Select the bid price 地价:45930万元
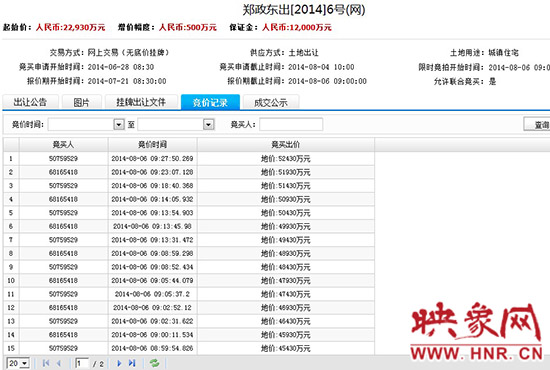The image size is (550, 370). pyautogui.click(x=286, y=335)
